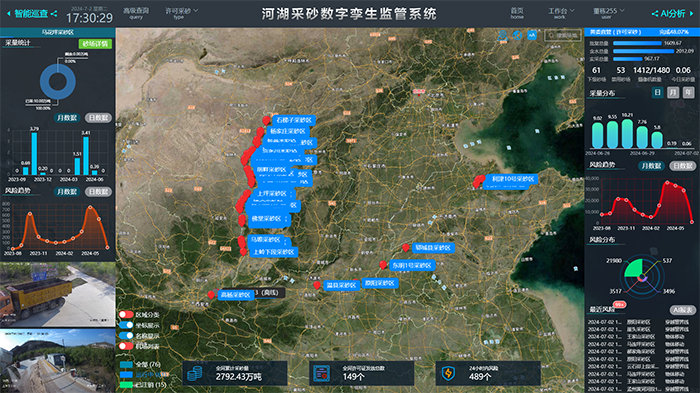Open the user location map icon
Screen dimensions: 700x393
[503, 35]
